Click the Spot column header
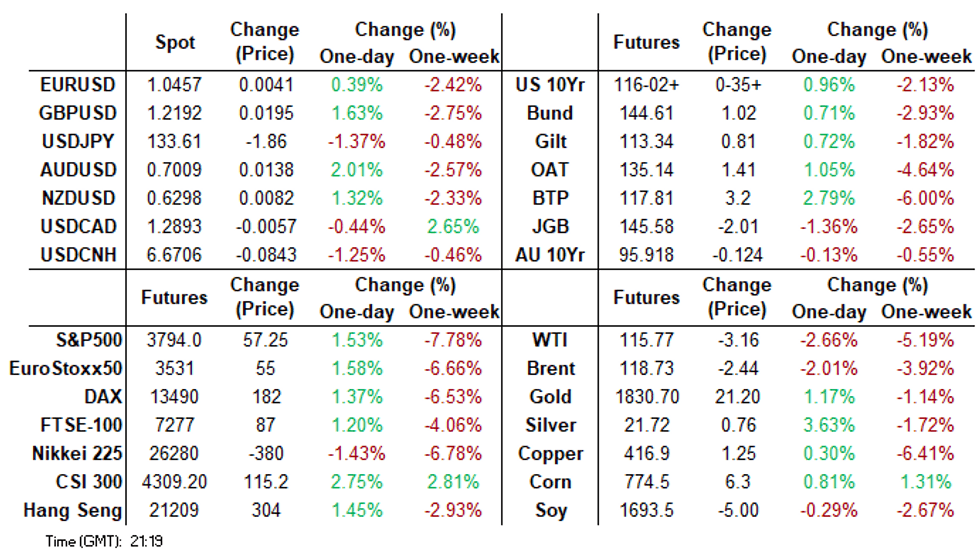This screenshot has height=560, width=980. [176, 43]
